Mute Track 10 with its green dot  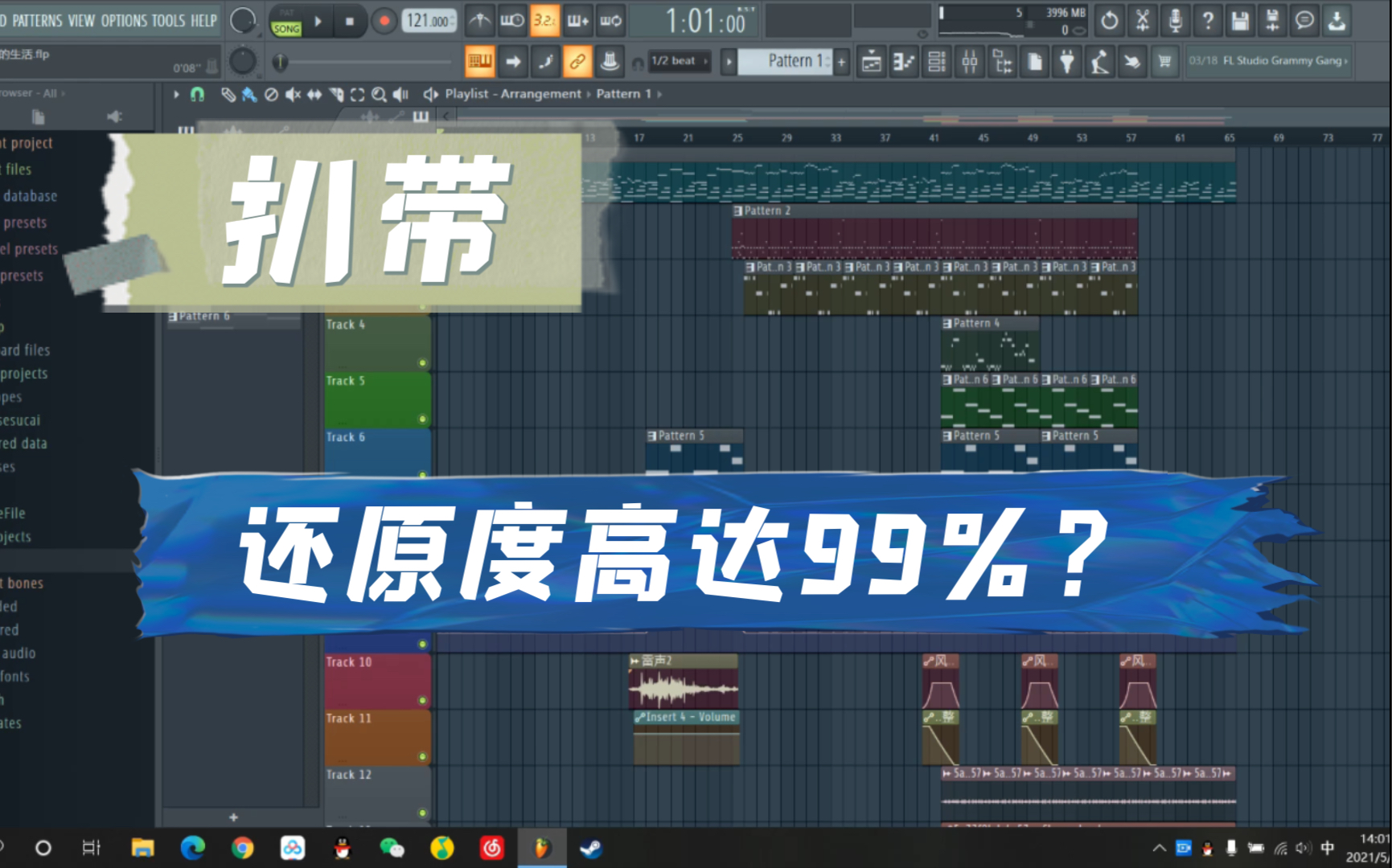pyautogui.click(x=422, y=700)
